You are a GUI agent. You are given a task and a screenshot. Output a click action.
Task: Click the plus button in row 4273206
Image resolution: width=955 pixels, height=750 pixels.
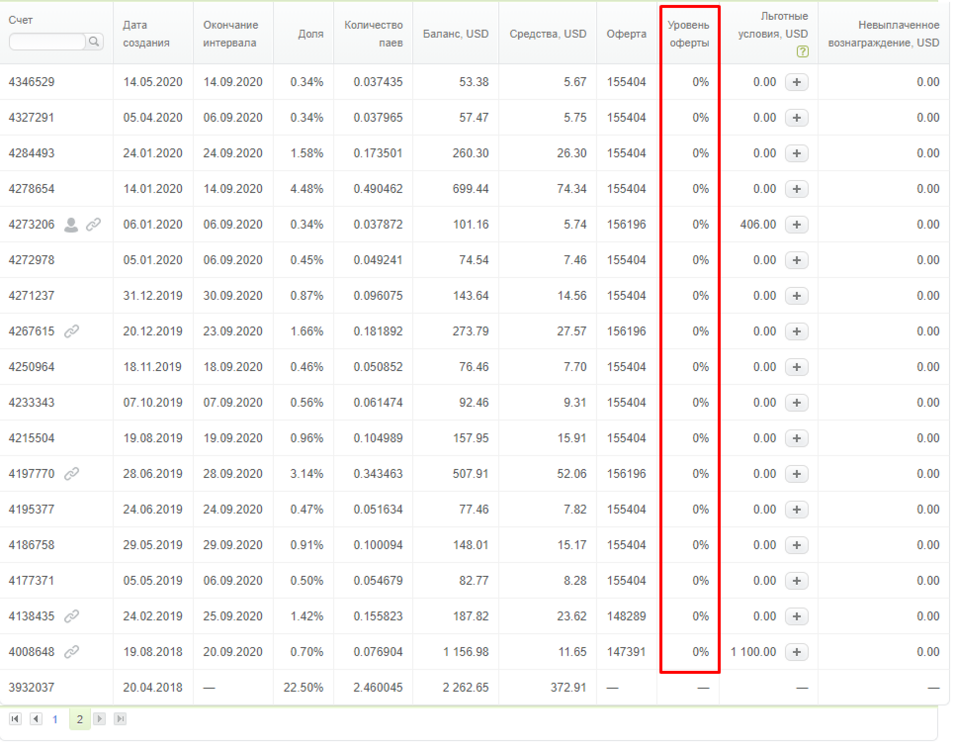[797, 224]
